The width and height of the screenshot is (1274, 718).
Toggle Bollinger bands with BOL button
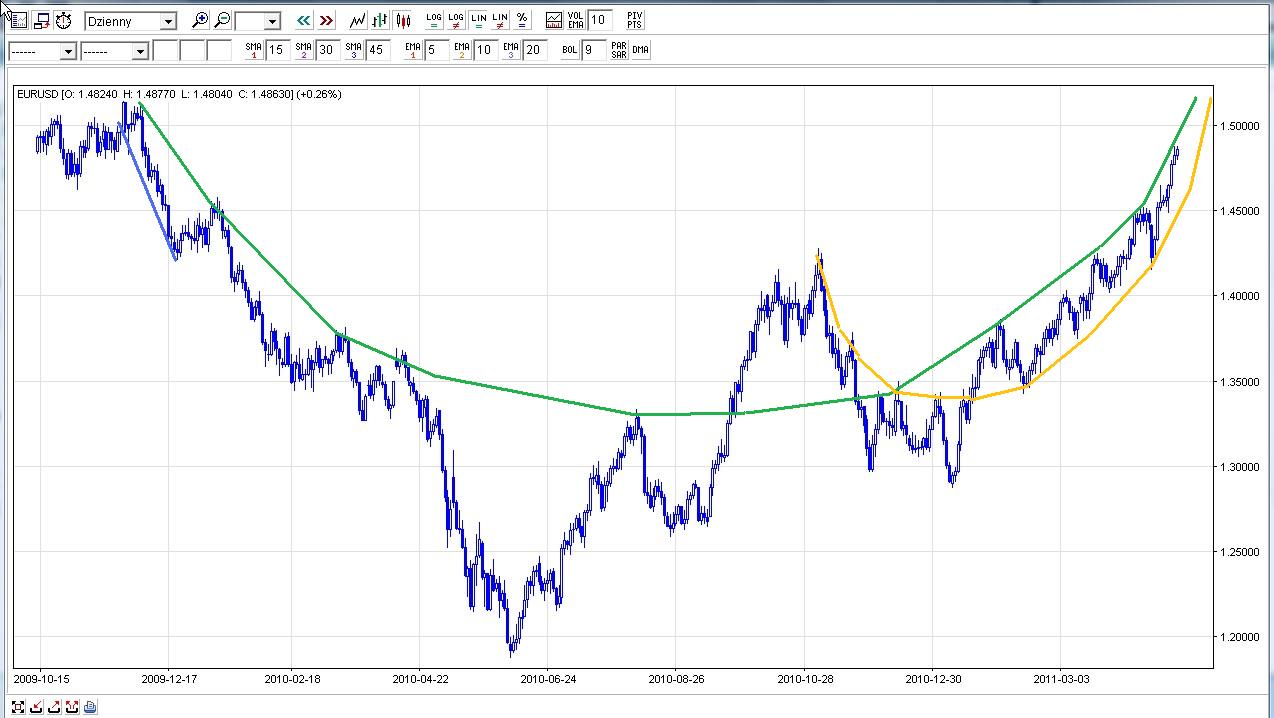pyautogui.click(x=570, y=50)
